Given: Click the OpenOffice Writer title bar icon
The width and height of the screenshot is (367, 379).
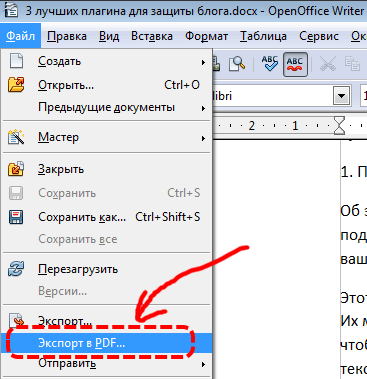Looking at the screenshot, I should (11, 10).
